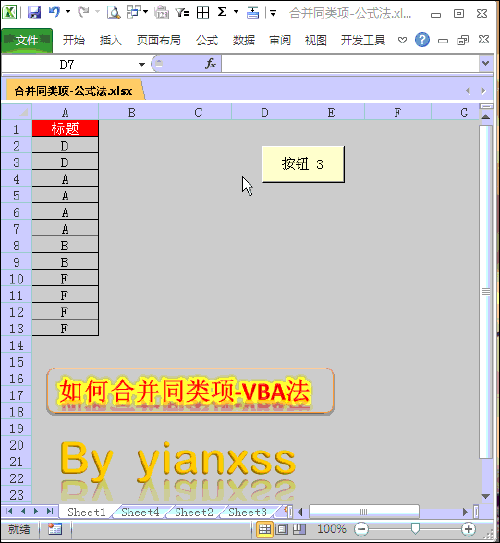
Task: Click into the formula bar input
Action: point(350,64)
